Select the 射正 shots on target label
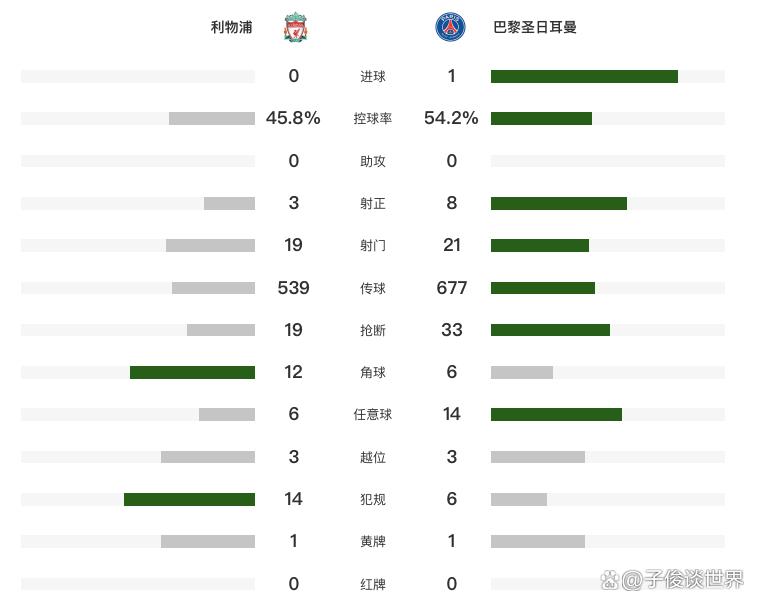This screenshot has height=606, width=759. [373, 203]
